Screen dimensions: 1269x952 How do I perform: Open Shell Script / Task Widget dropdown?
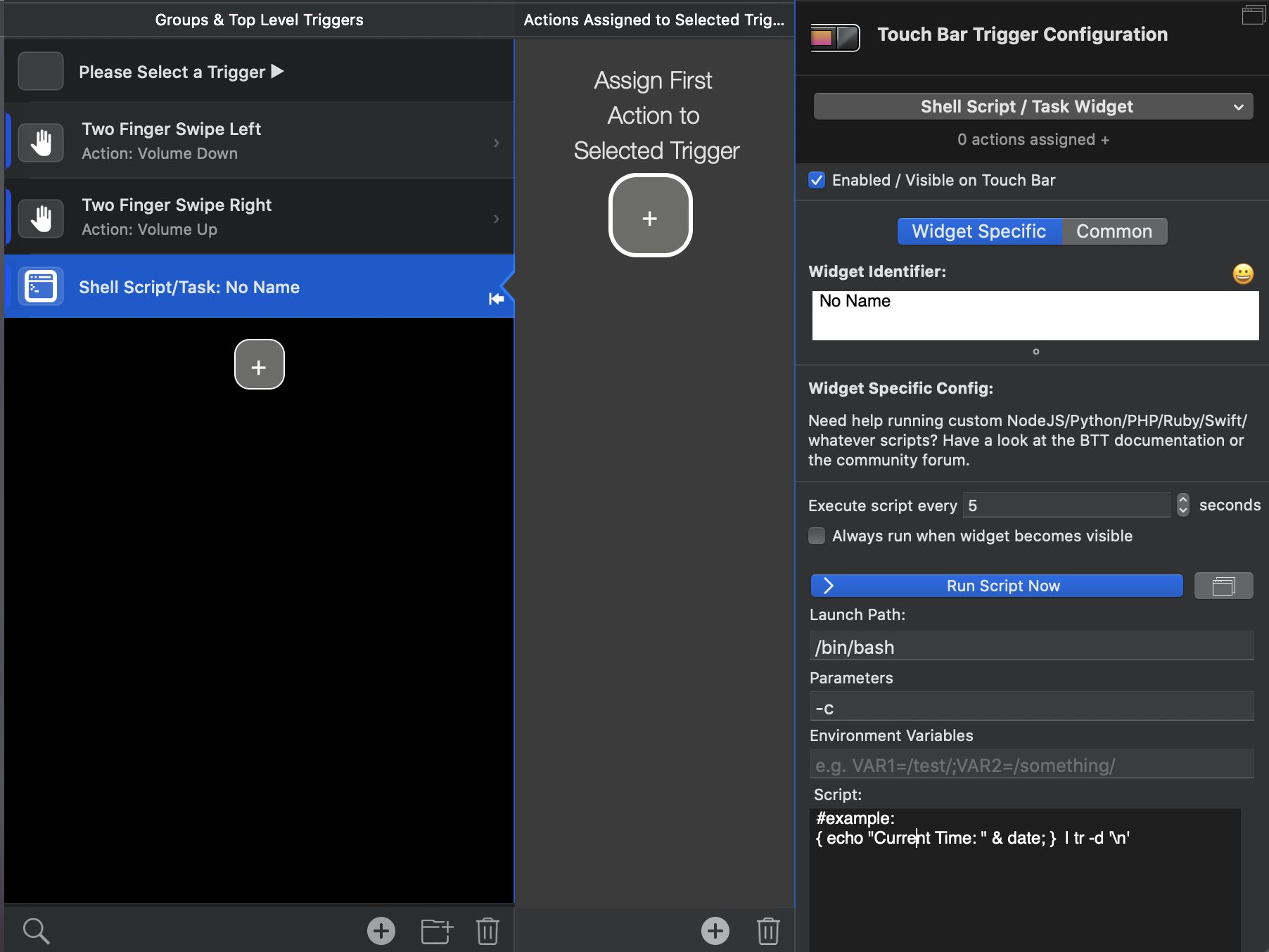click(x=1033, y=106)
